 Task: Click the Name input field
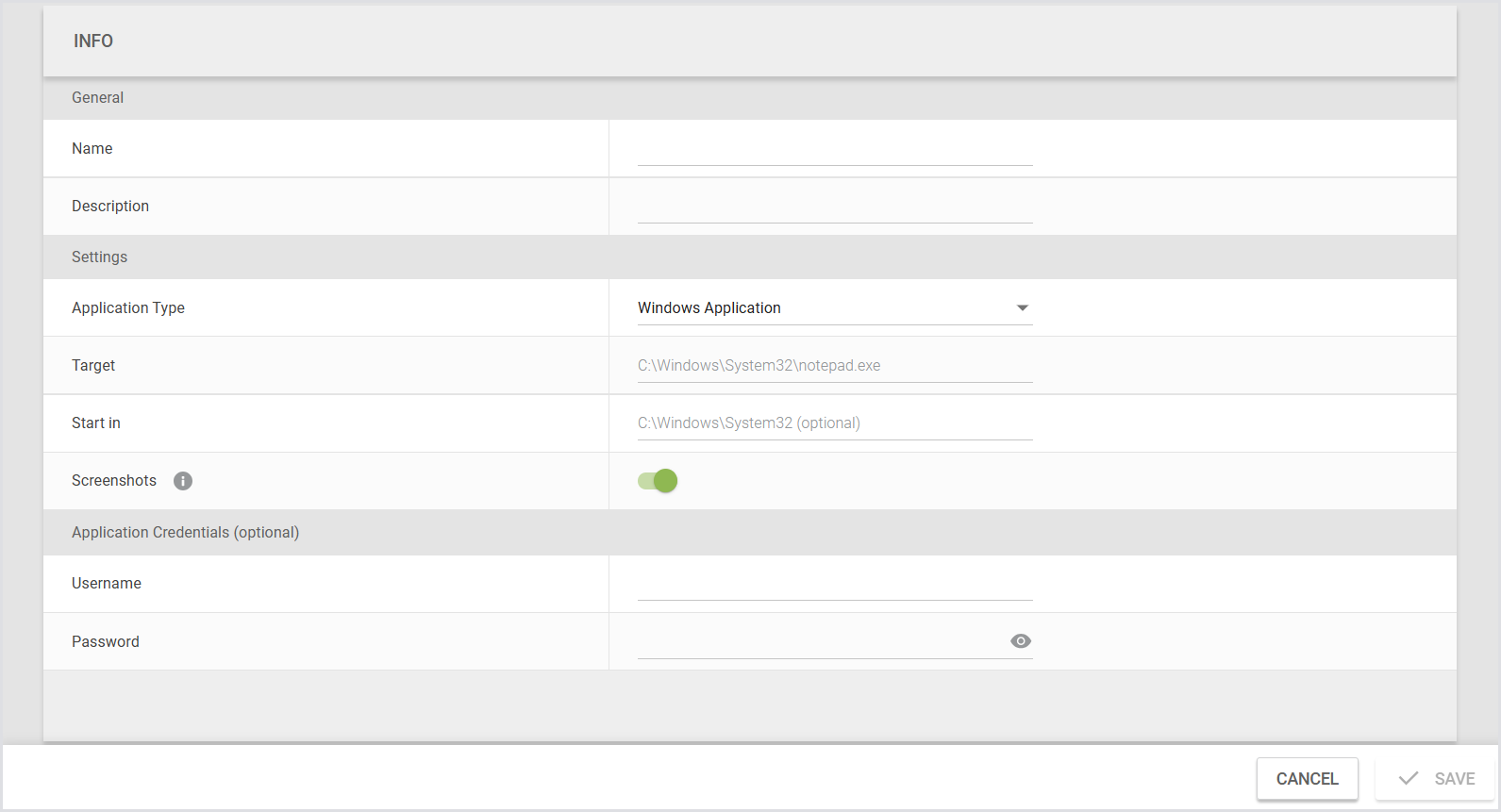pos(834,150)
